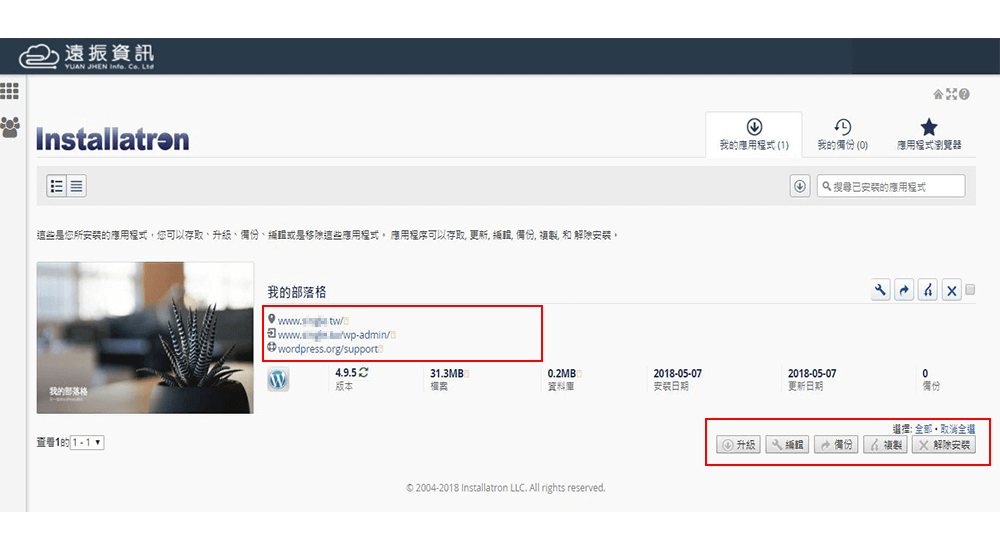Click the 編輯 edit button

[x=787, y=445]
